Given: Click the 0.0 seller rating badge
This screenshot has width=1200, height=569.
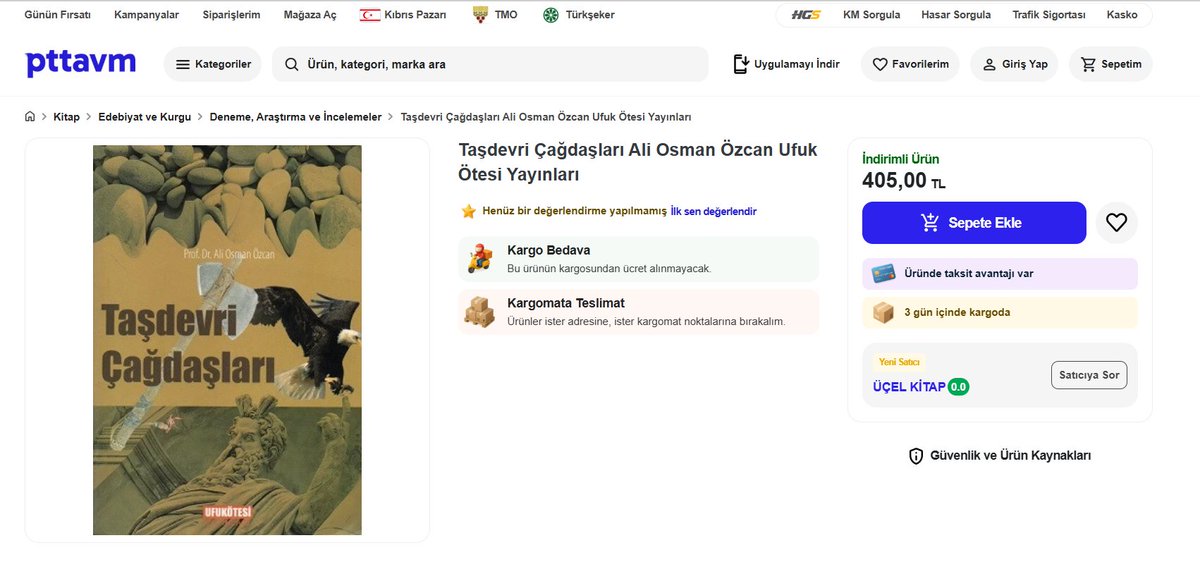Looking at the screenshot, I should tap(958, 387).
